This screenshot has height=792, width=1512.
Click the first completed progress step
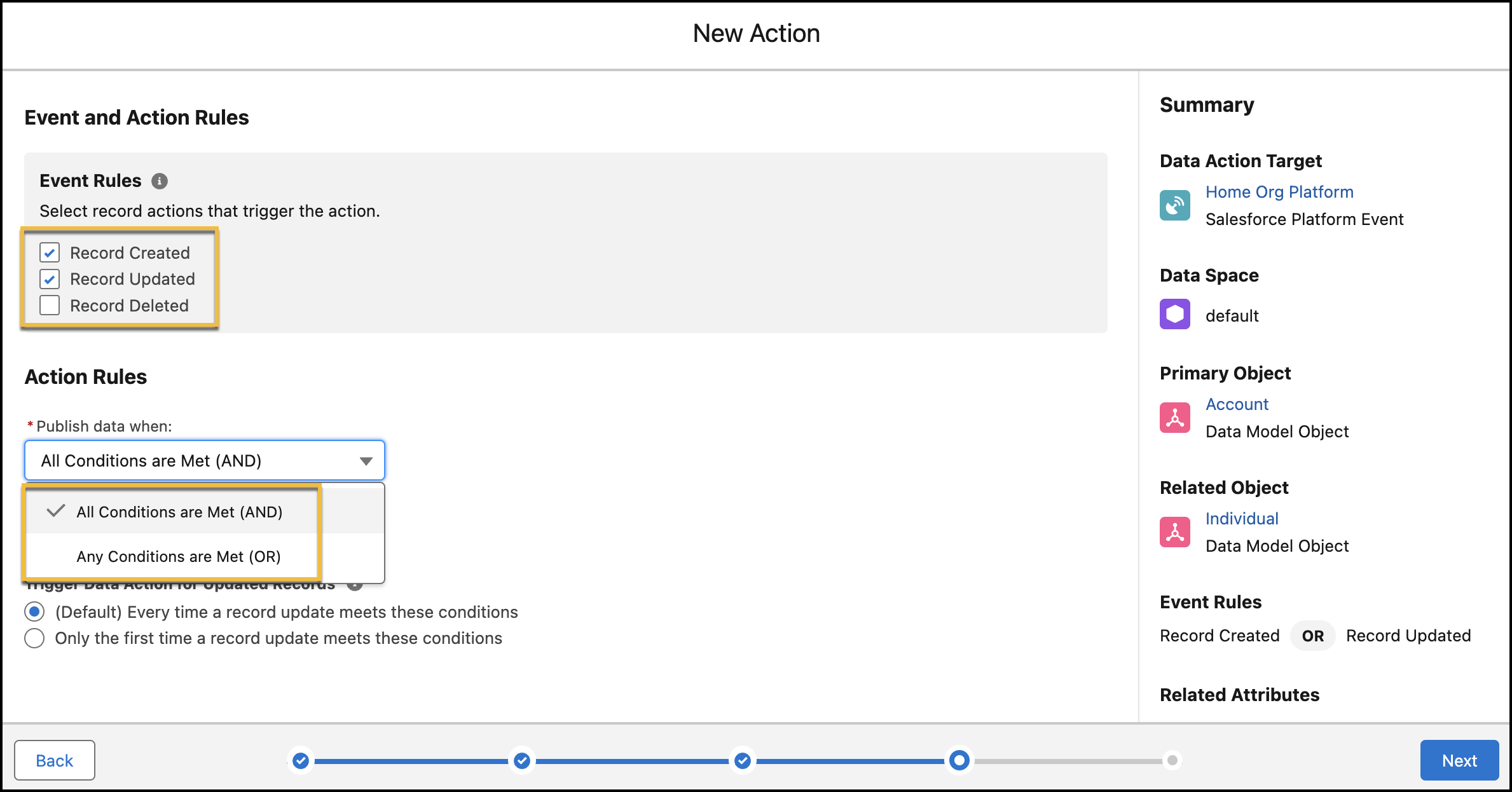click(301, 760)
